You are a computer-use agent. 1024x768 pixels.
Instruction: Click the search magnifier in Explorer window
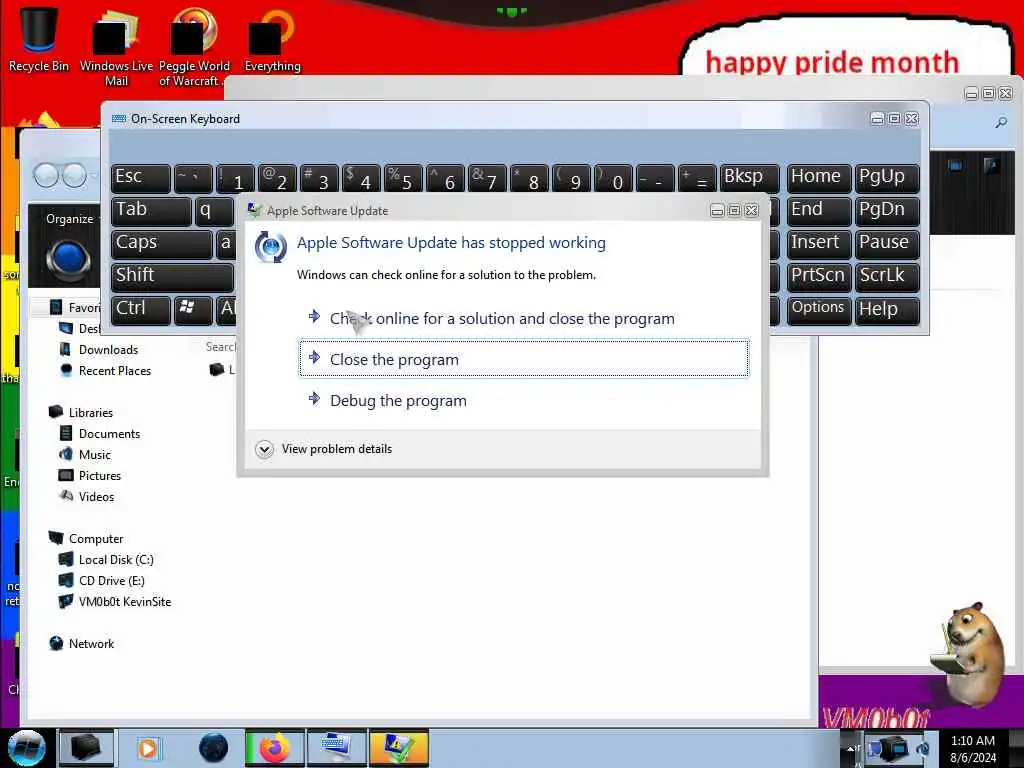1000,122
